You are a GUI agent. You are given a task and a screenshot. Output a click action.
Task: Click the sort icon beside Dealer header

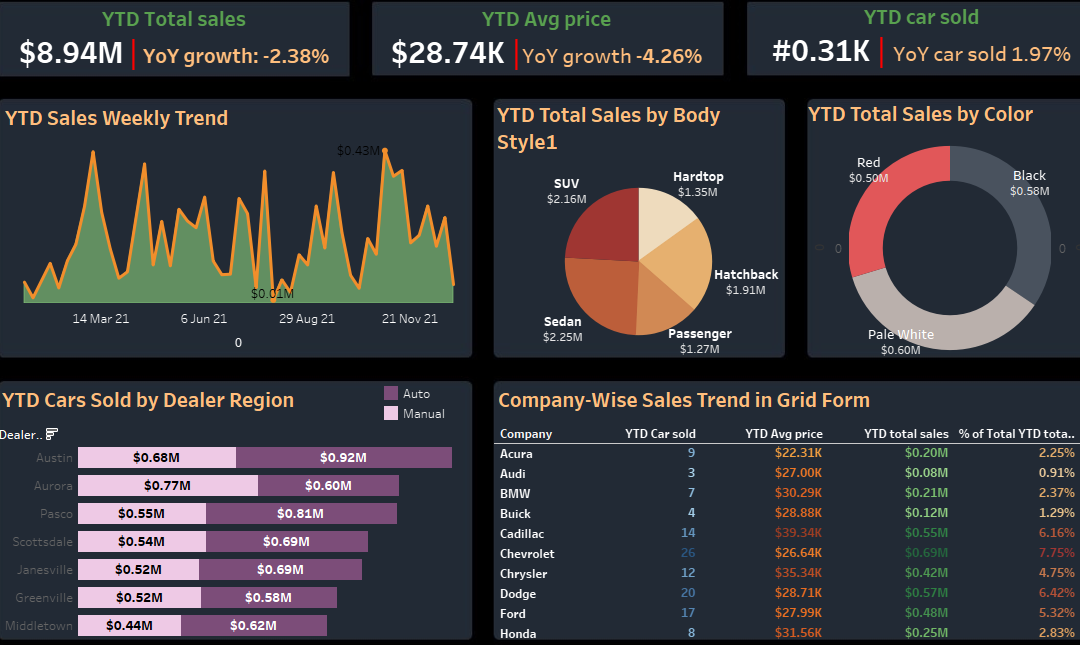tap(52, 434)
